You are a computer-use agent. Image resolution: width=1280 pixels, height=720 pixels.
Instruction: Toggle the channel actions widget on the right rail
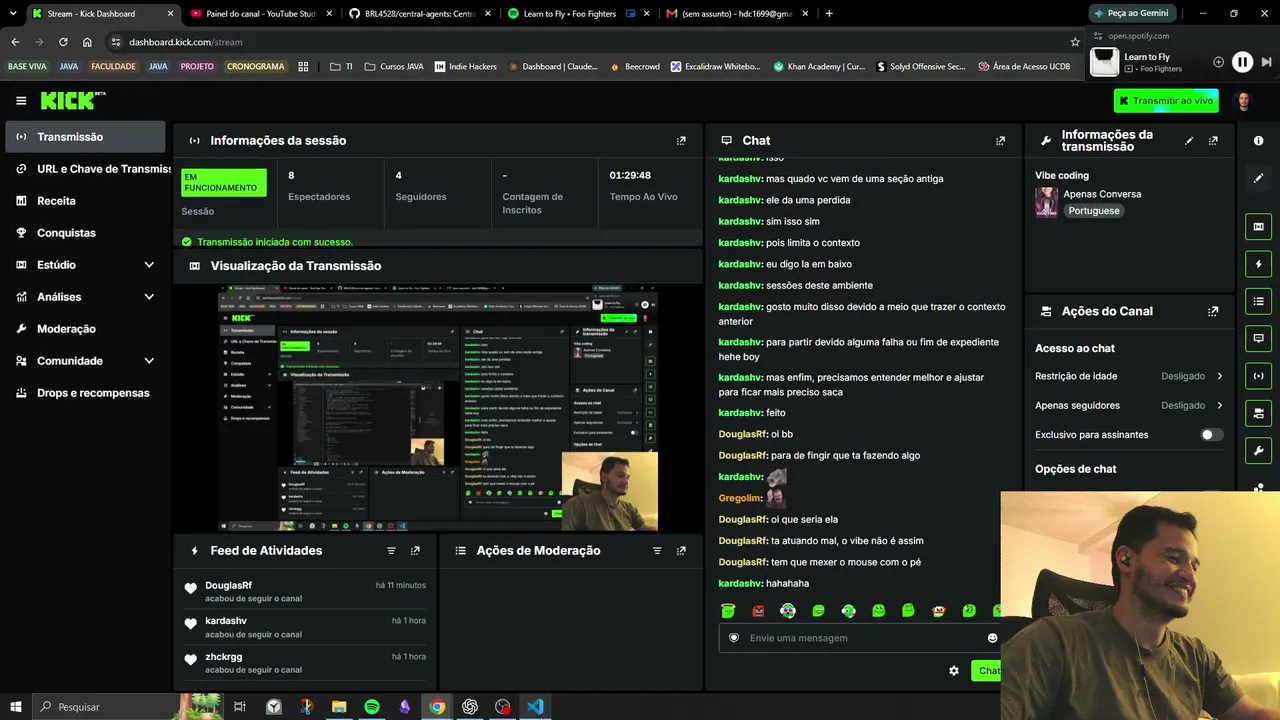tap(1258, 413)
